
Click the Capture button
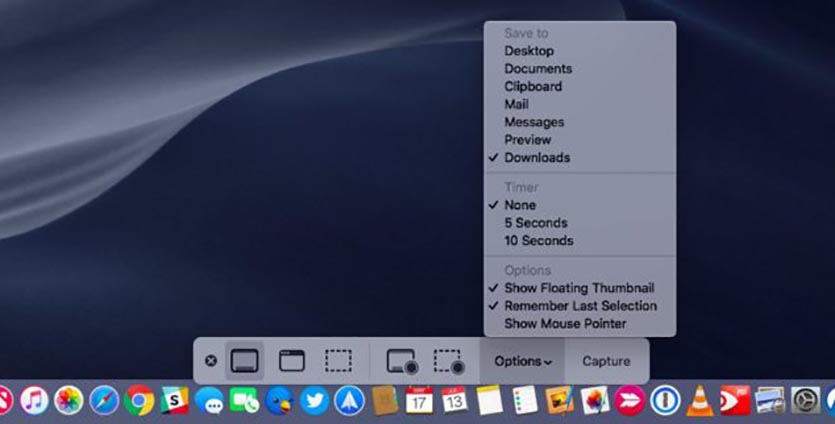(x=606, y=361)
